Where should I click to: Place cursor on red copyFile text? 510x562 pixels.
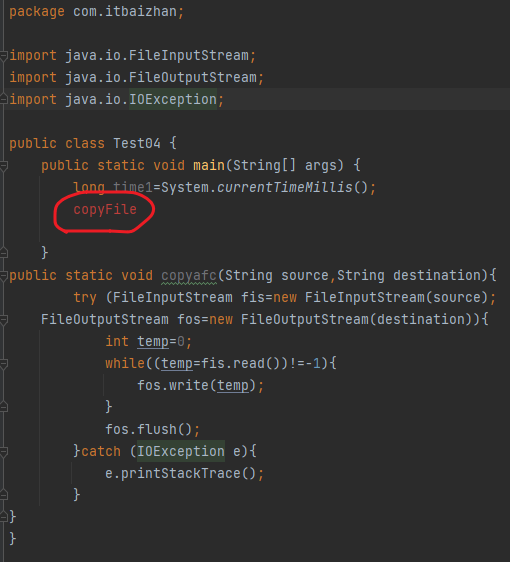pyautogui.click(x=105, y=210)
